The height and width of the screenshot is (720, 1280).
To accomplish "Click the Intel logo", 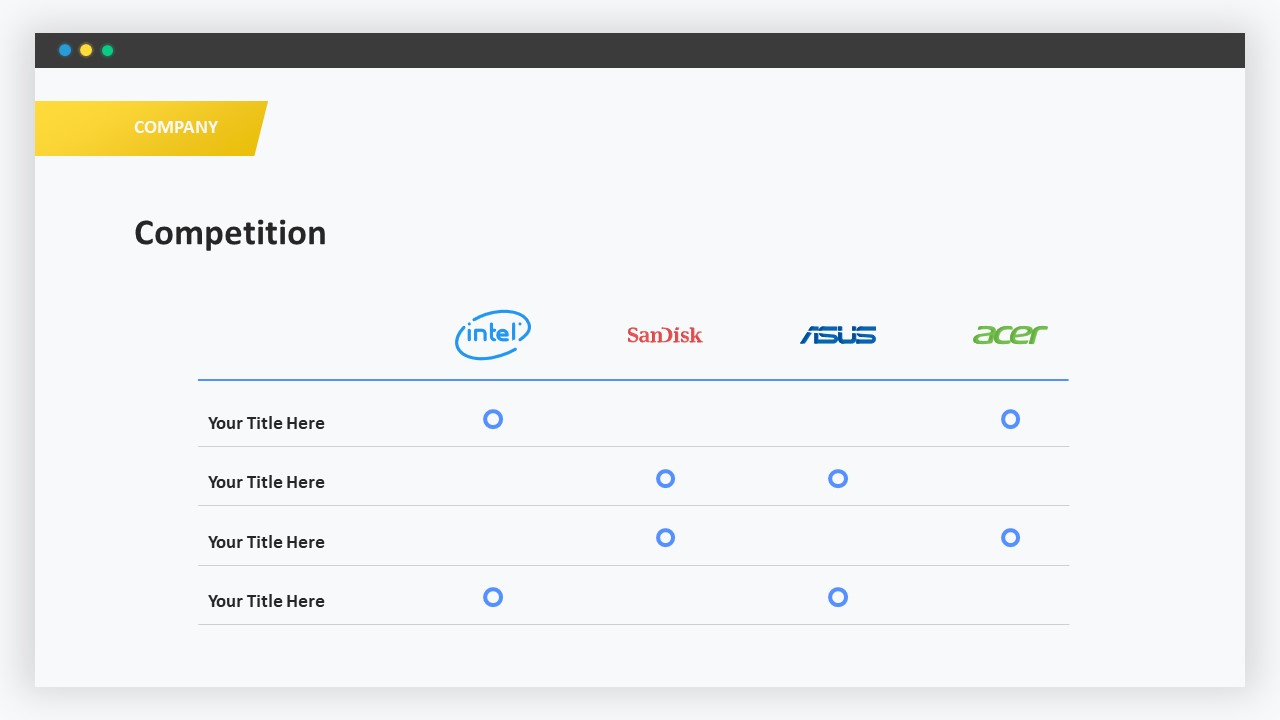I will click(x=493, y=335).
